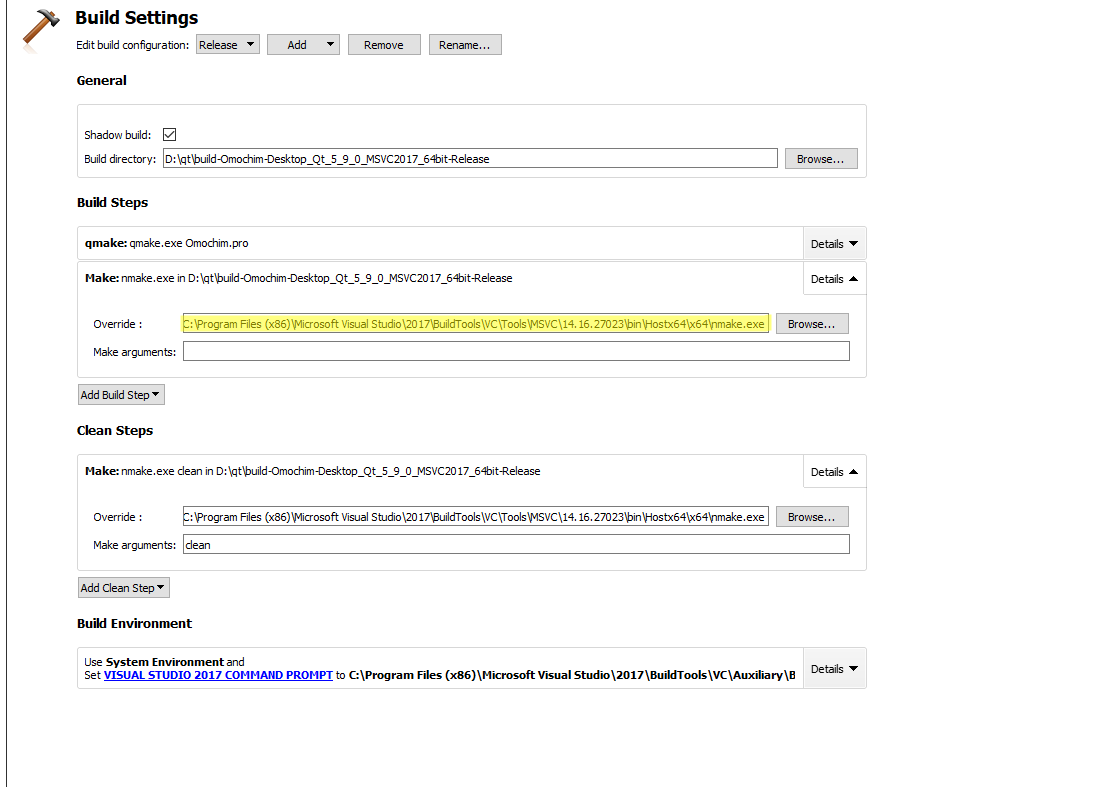The height and width of the screenshot is (787, 1118).
Task: Click the Build directory path field
Action: (x=470, y=159)
